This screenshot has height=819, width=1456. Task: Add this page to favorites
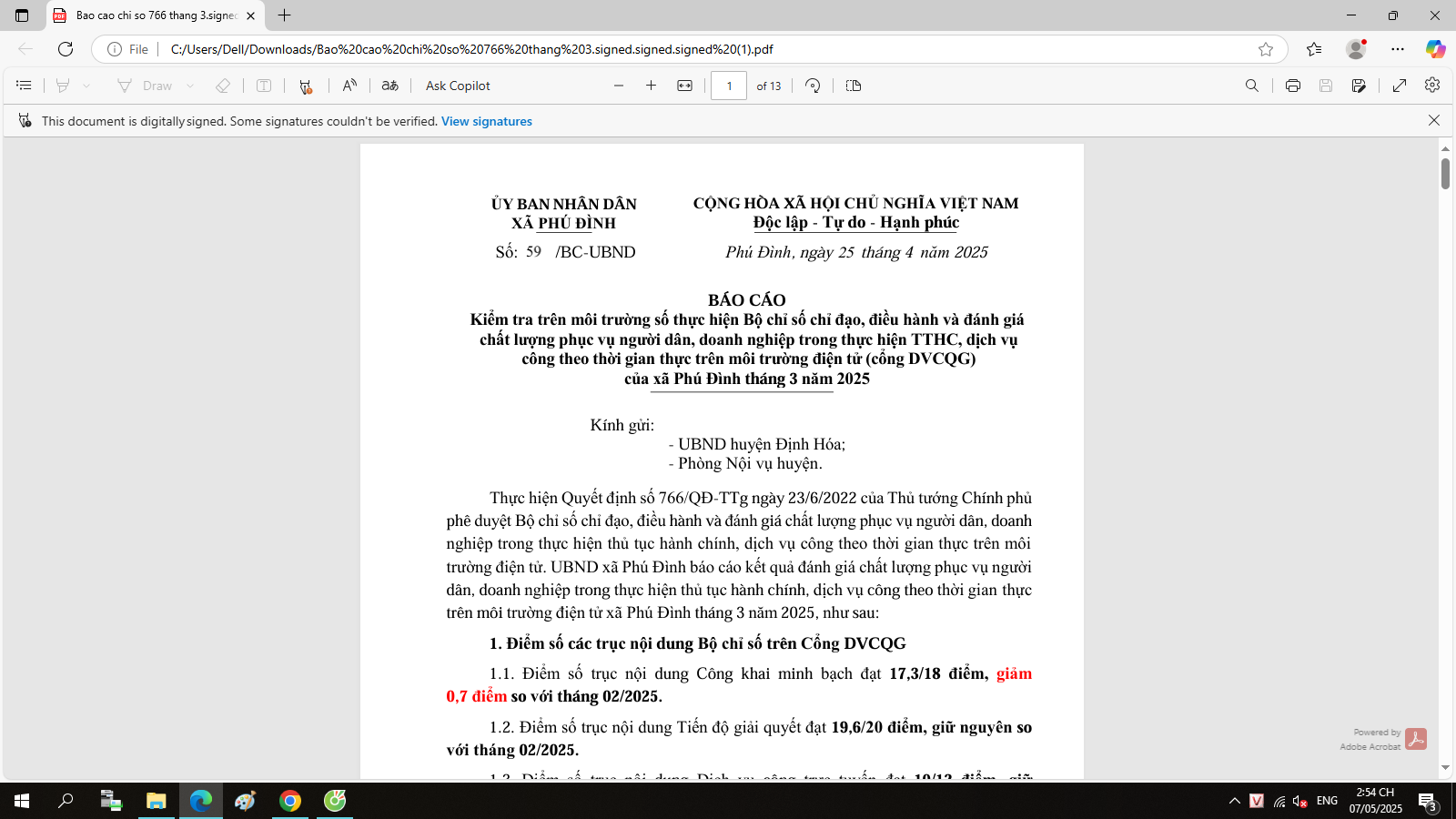coord(1266,49)
